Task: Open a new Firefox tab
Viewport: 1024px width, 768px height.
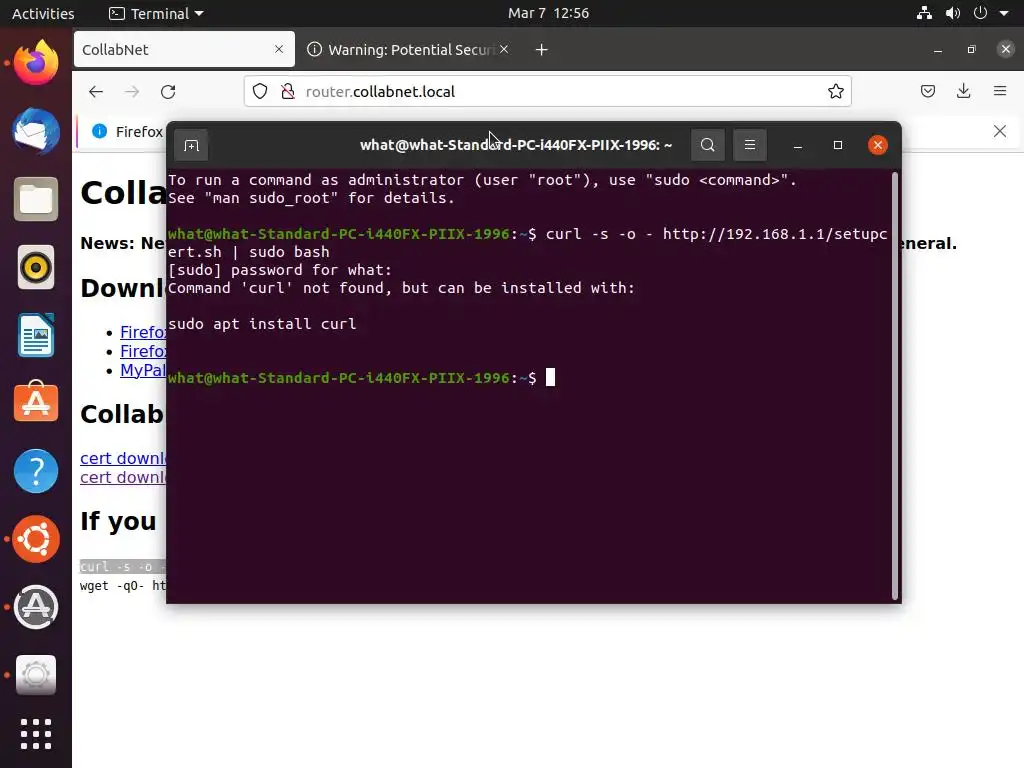Action: coord(541,50)
